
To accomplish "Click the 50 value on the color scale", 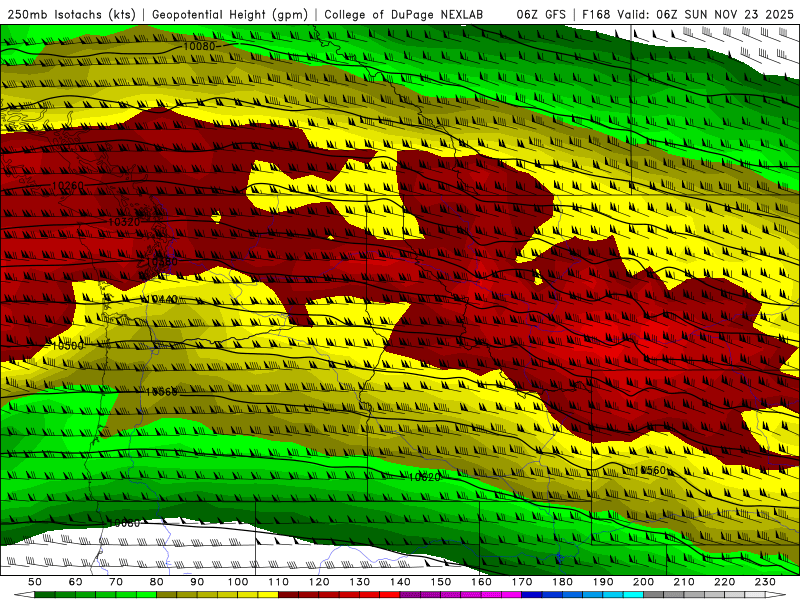I will point(35,582).
